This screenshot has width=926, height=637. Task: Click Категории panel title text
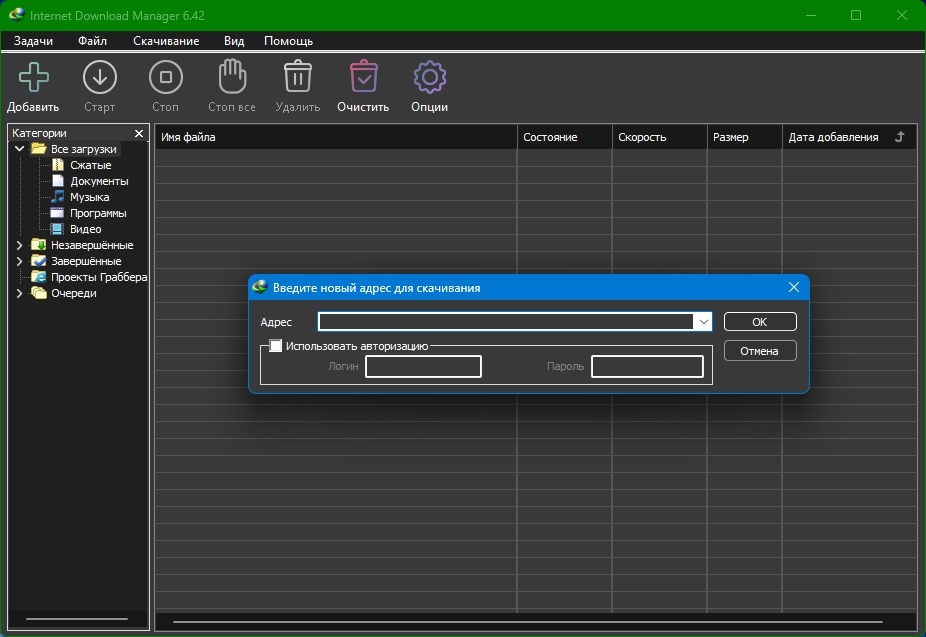click(x=39, y=133)
